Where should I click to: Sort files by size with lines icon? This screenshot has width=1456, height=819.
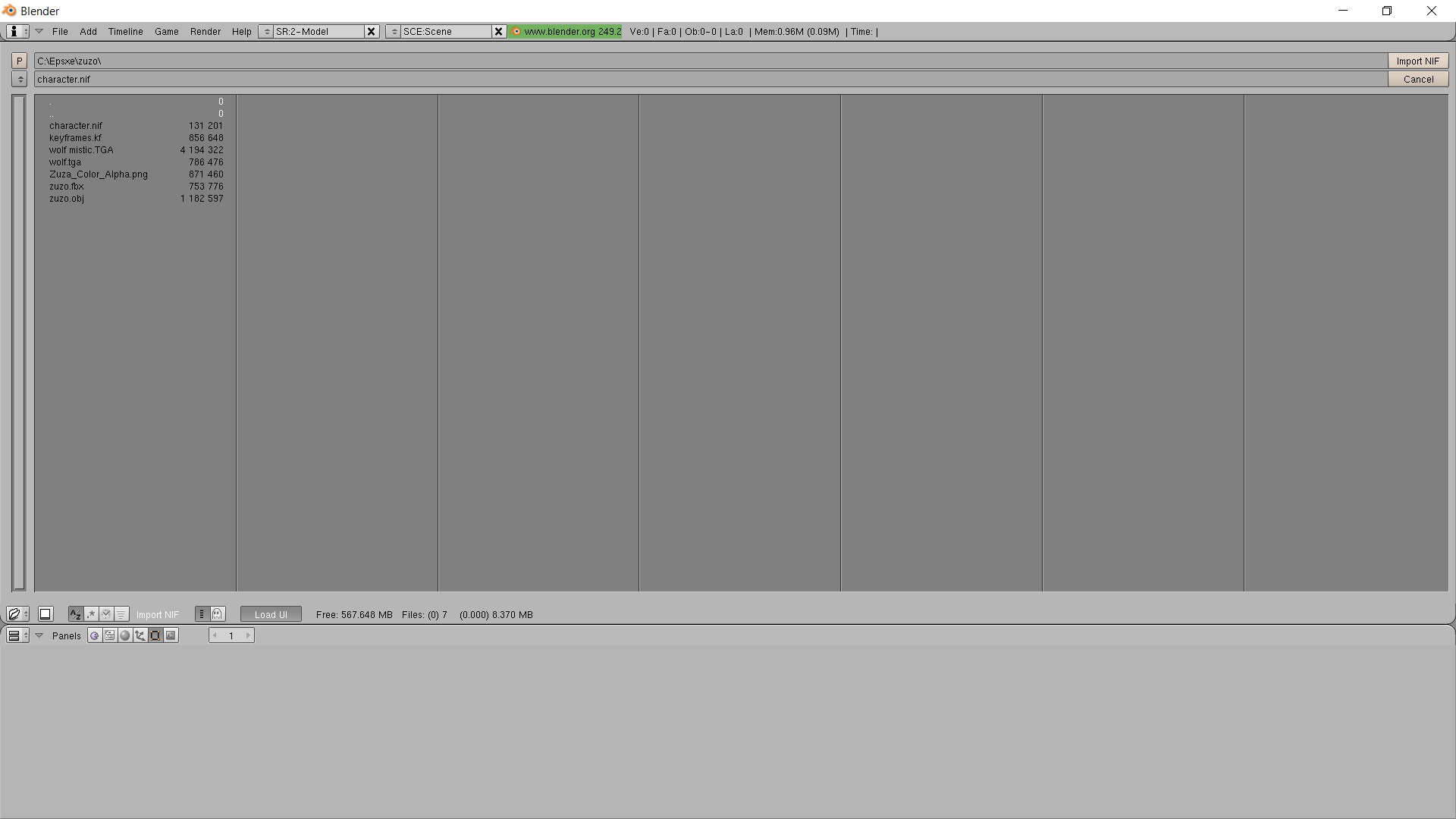pyautogui.click(x=121, y=614)
